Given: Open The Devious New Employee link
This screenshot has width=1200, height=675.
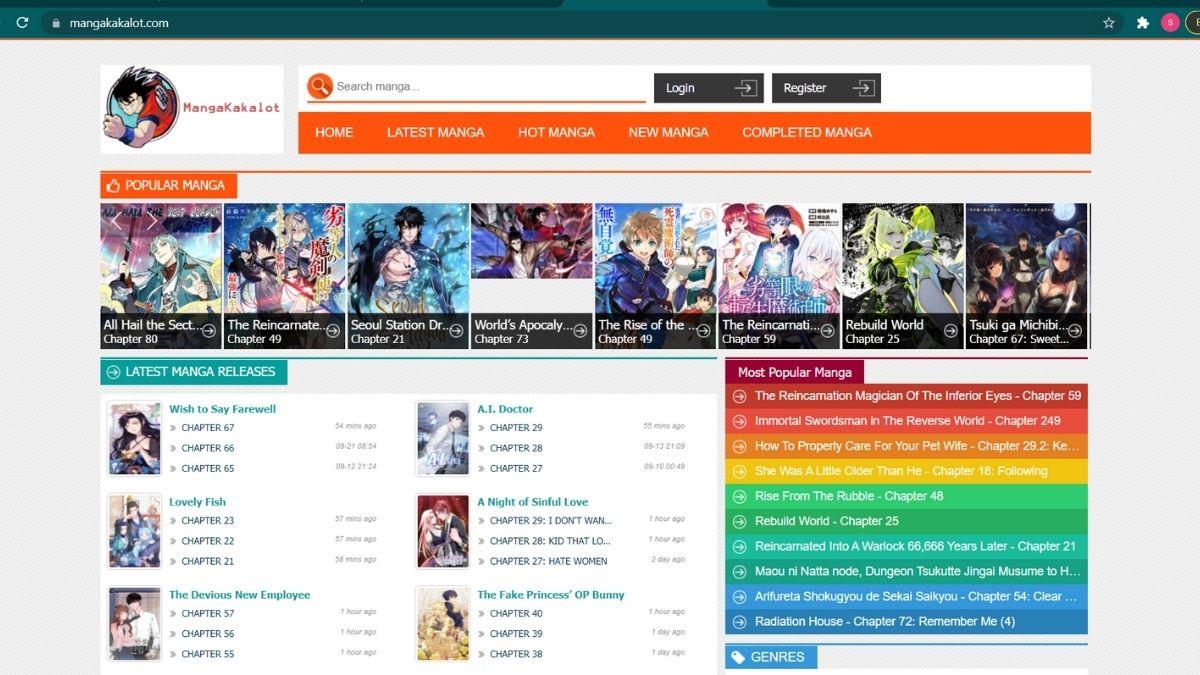Looking at the screenshot, I should [x=239, y=595].
